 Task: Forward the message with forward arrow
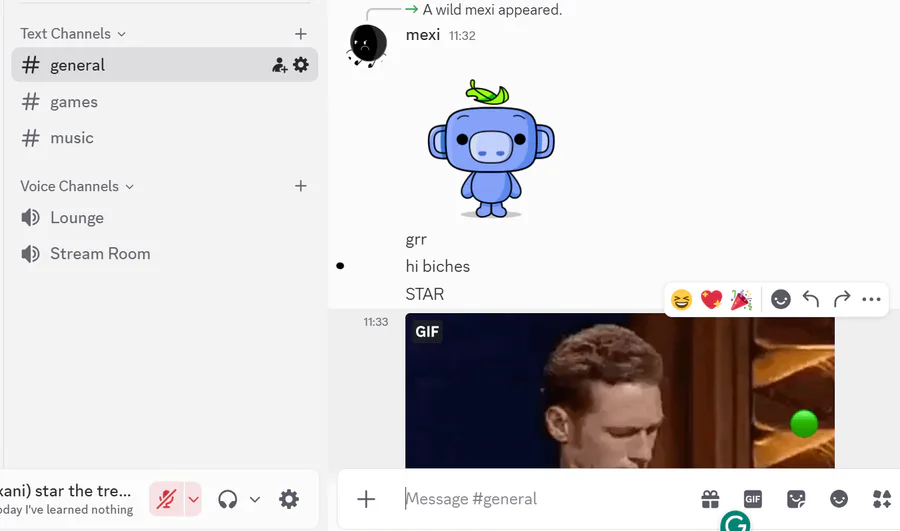[841, 299]
